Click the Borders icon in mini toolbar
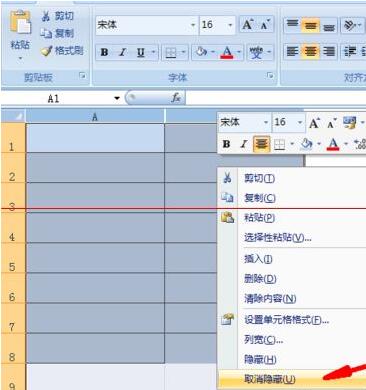366x390 pixels. pyautogui.click(x=279, y=144)
